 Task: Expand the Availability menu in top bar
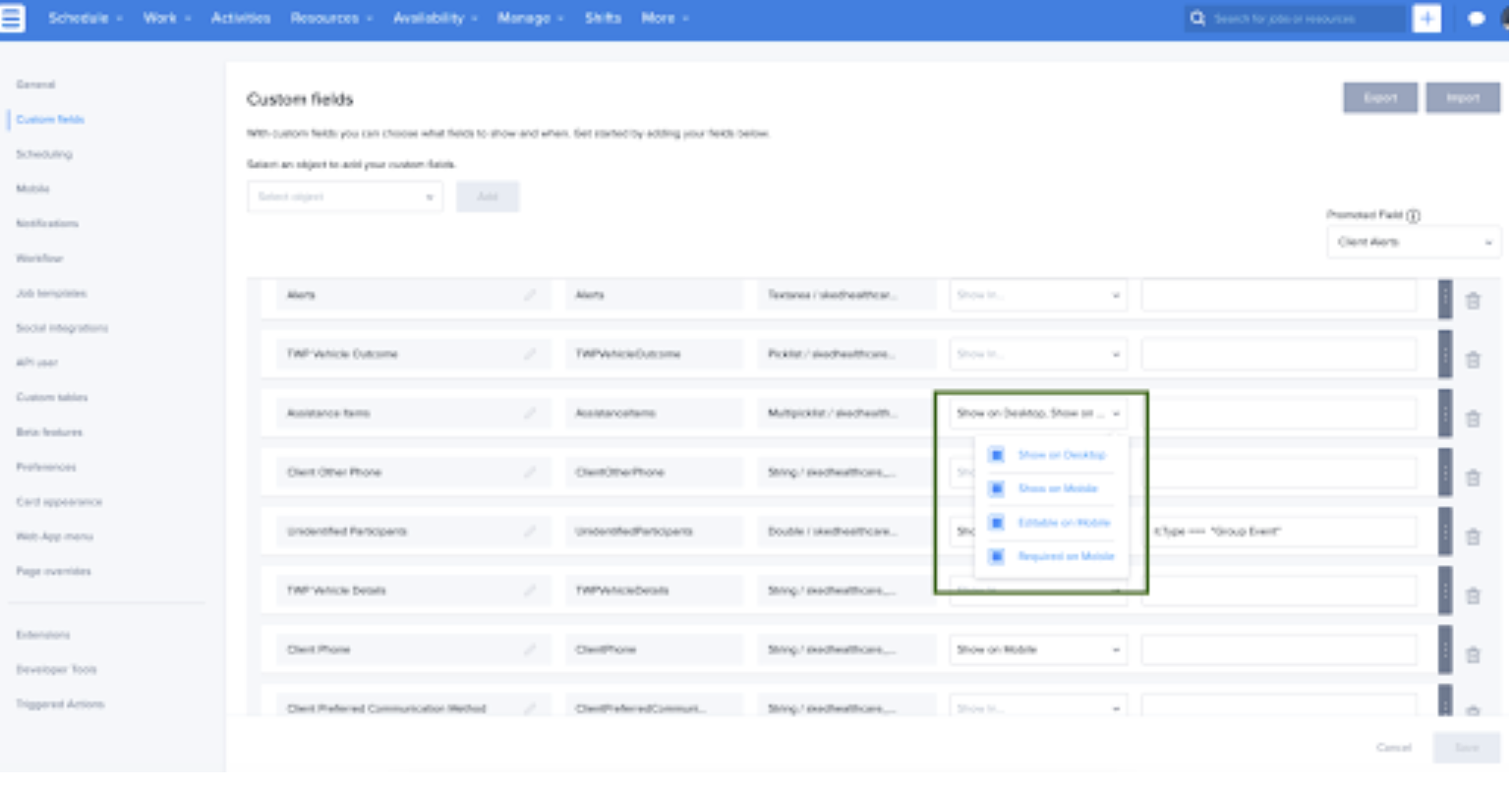436,18
